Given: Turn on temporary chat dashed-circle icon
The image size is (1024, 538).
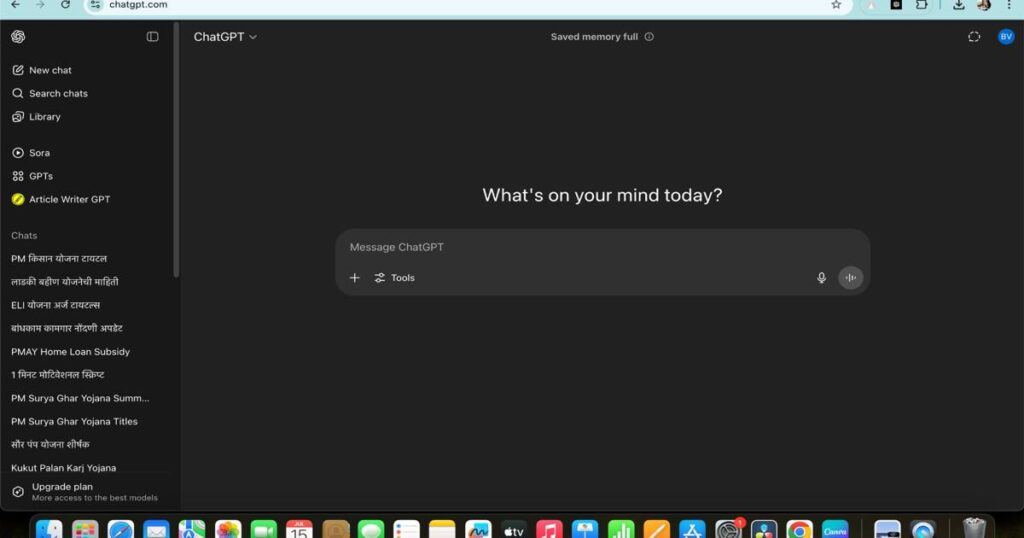Looking at the screenshot, I should (x=974, y=37).
